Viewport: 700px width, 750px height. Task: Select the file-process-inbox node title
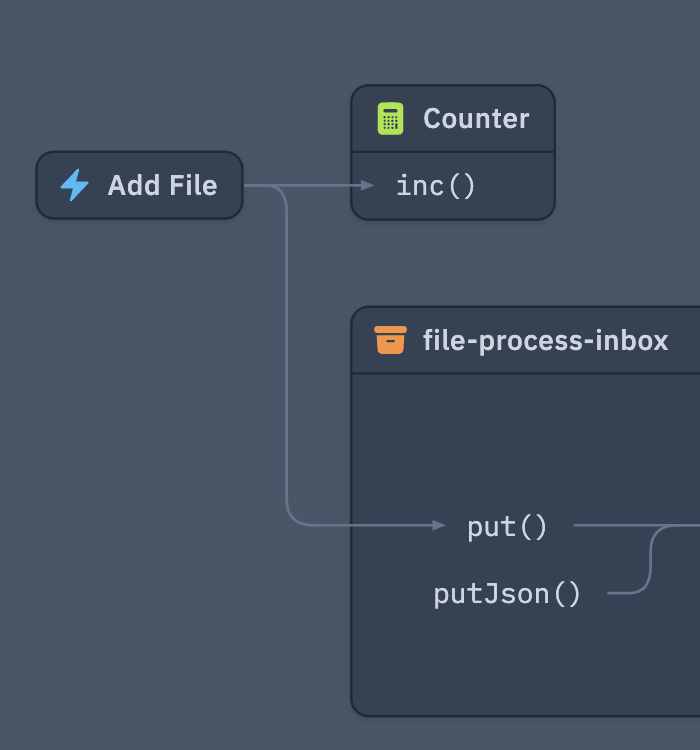(x=545, y=340)
